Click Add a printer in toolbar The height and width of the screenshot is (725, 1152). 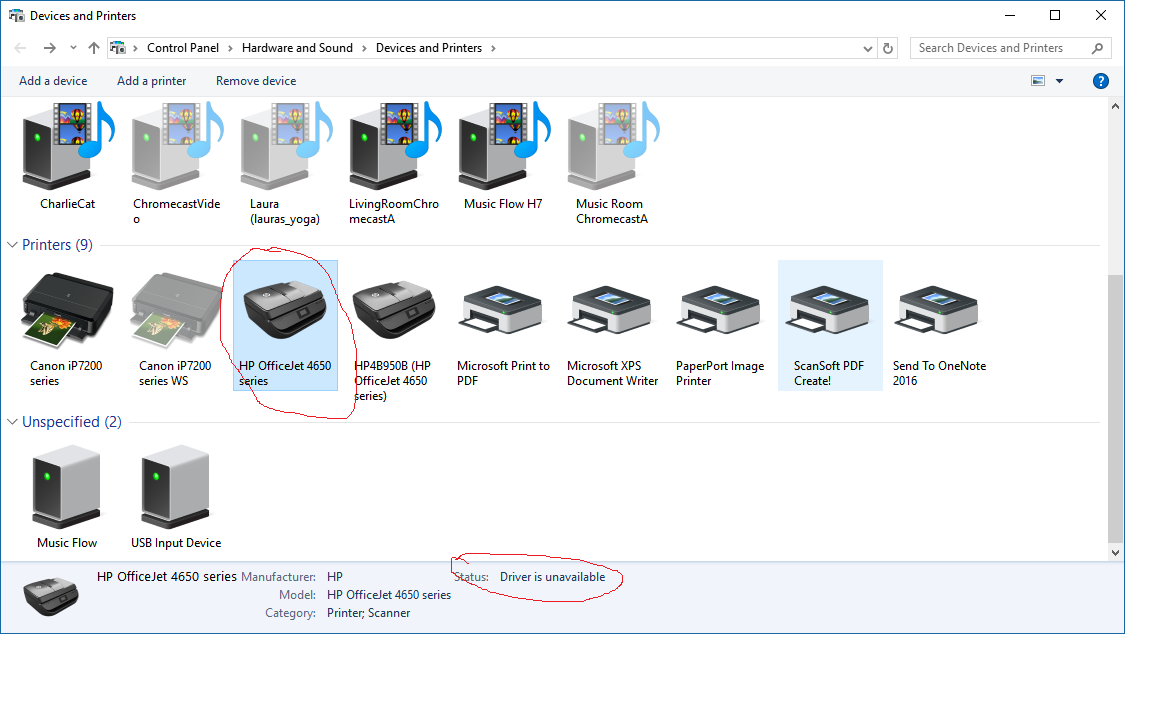click(x=151, y=81)
